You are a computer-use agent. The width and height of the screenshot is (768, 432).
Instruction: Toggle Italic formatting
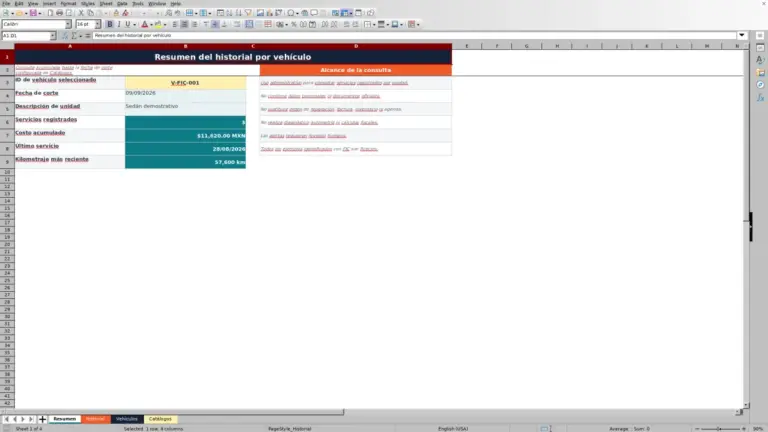click(x=119, y=24)
